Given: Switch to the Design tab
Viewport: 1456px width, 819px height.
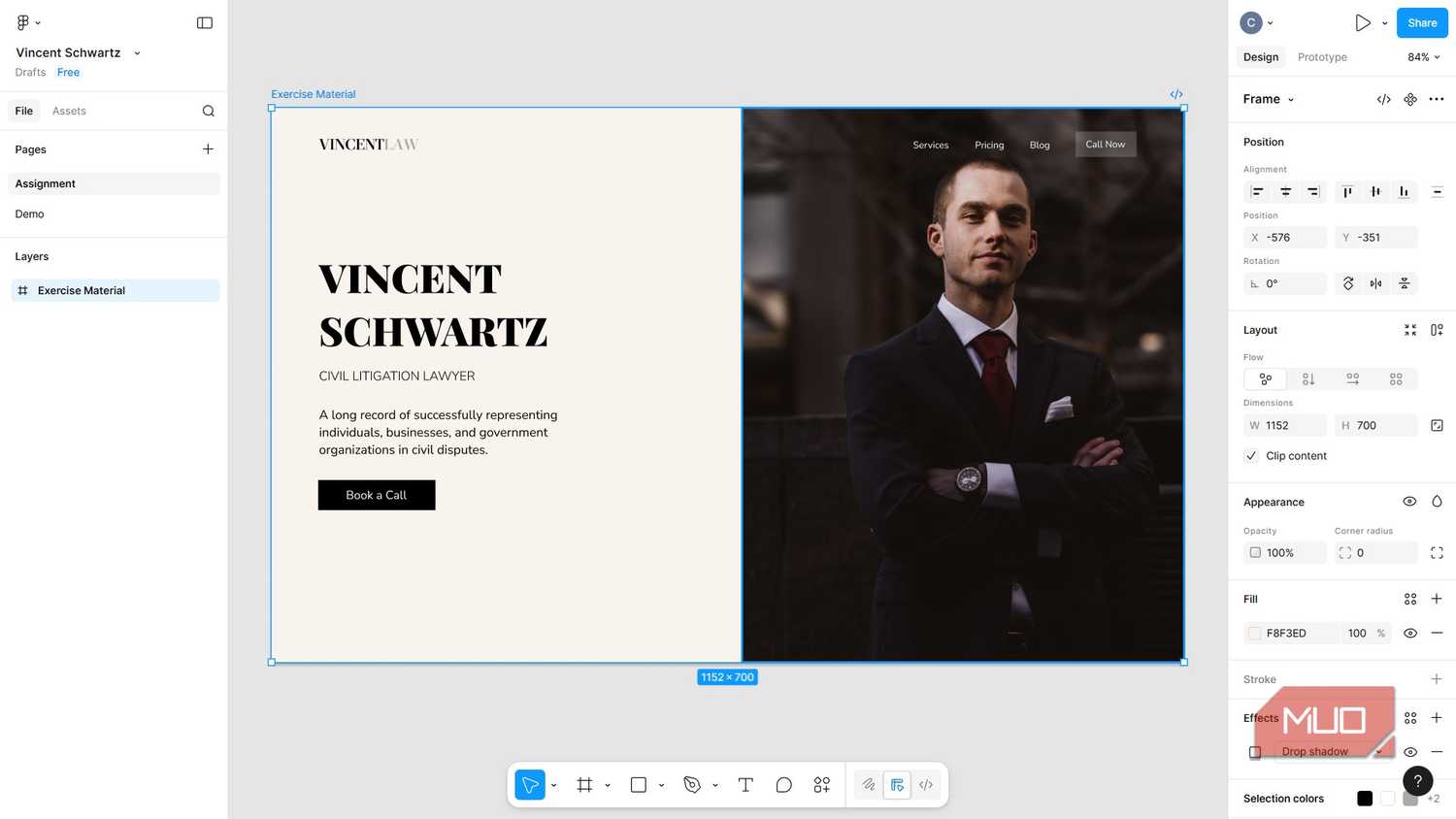Looking at the screenshot, I should (1261, 57).
